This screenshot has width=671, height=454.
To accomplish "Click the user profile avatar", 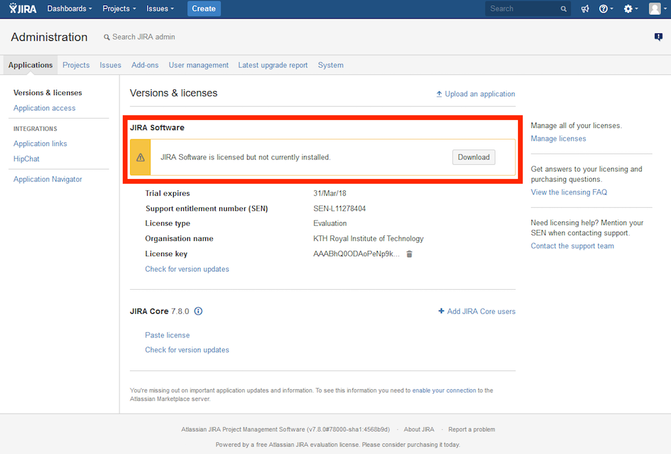I will point(655,9).
